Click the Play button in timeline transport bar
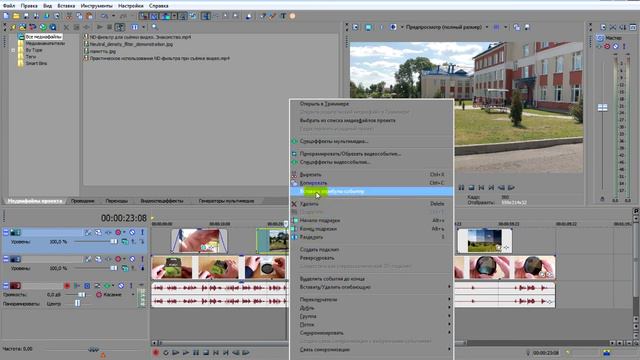 pos(186,352)
